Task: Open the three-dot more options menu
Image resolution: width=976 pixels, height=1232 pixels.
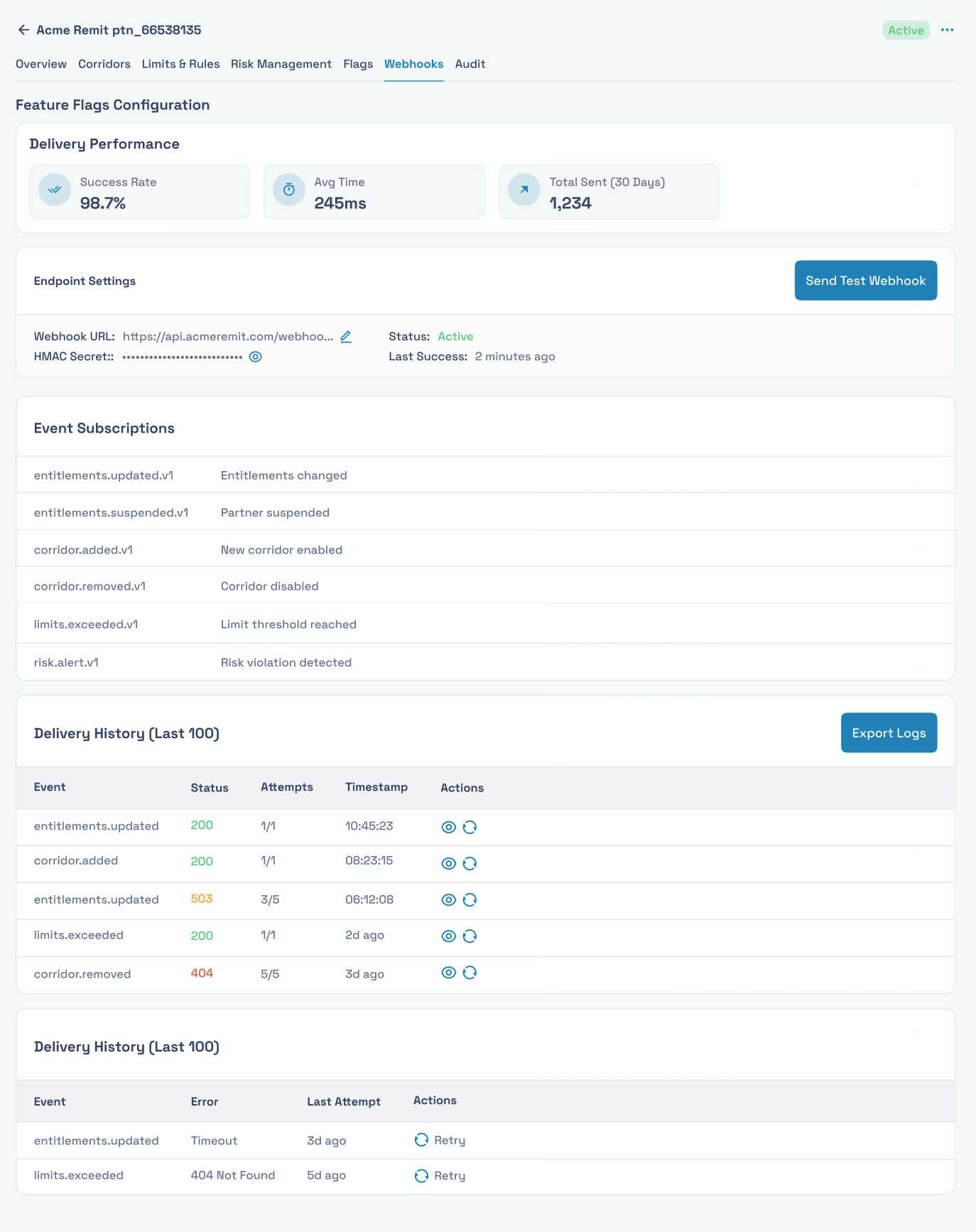Action: click(947, 30)
